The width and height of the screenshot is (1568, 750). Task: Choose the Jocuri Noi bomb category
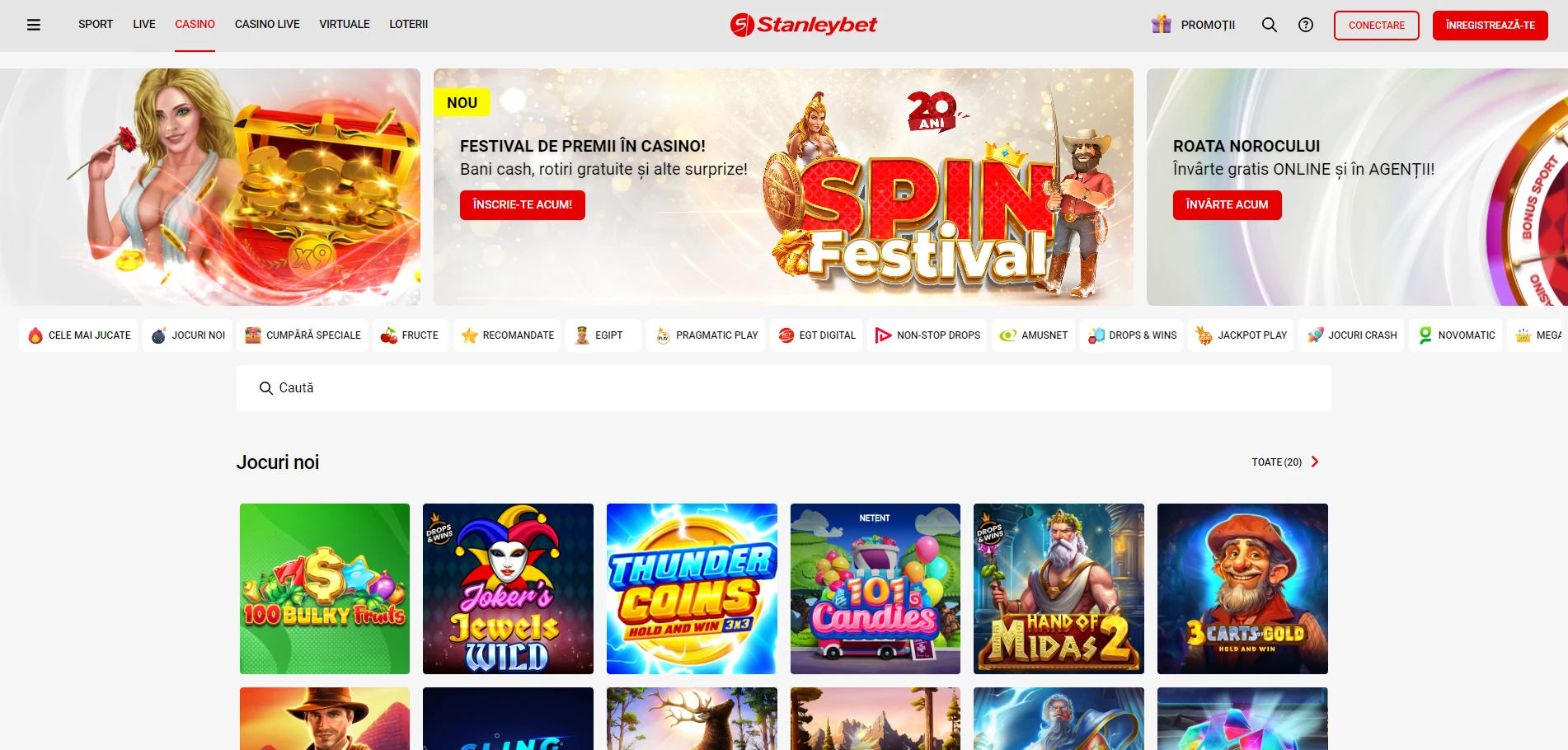coord(188,335)
